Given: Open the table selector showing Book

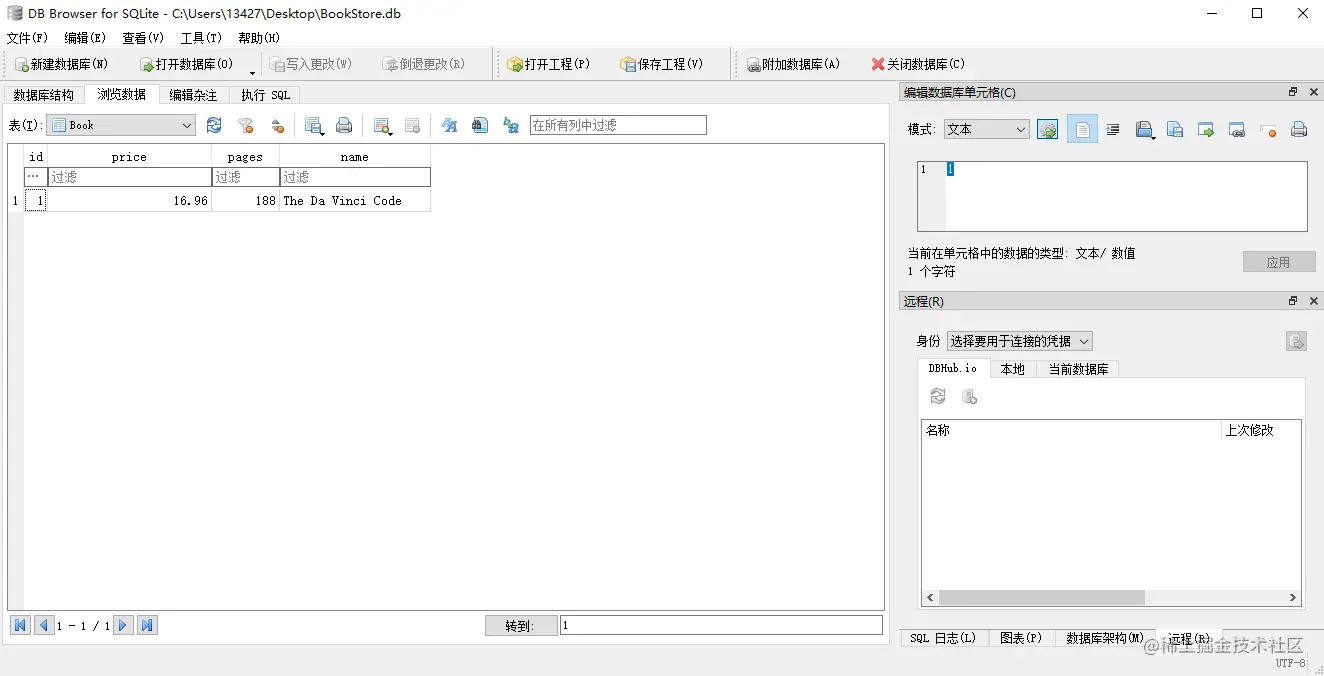Looking at the screenshot, I should click(x=121, y=125).
